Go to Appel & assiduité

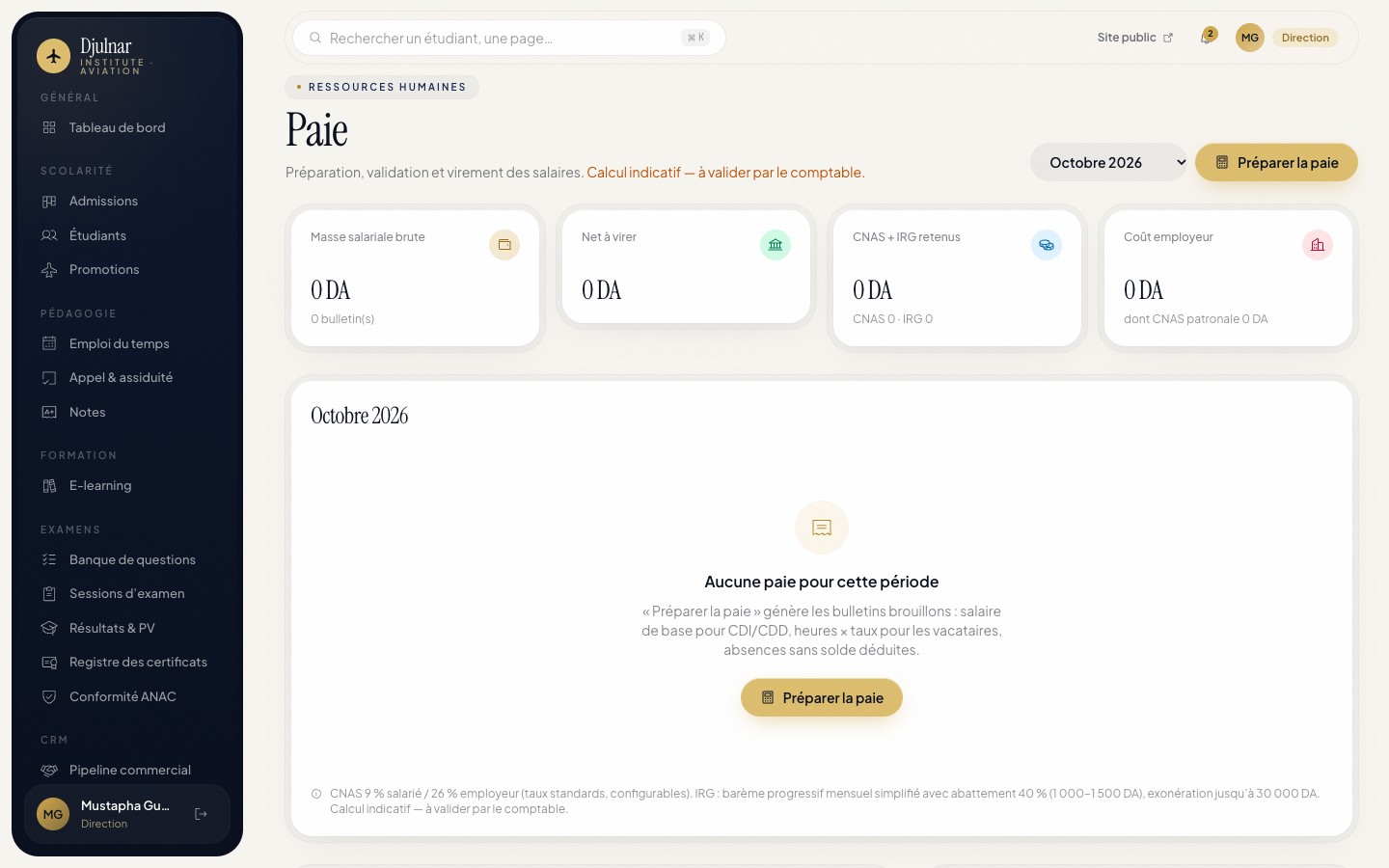point(127,377)
